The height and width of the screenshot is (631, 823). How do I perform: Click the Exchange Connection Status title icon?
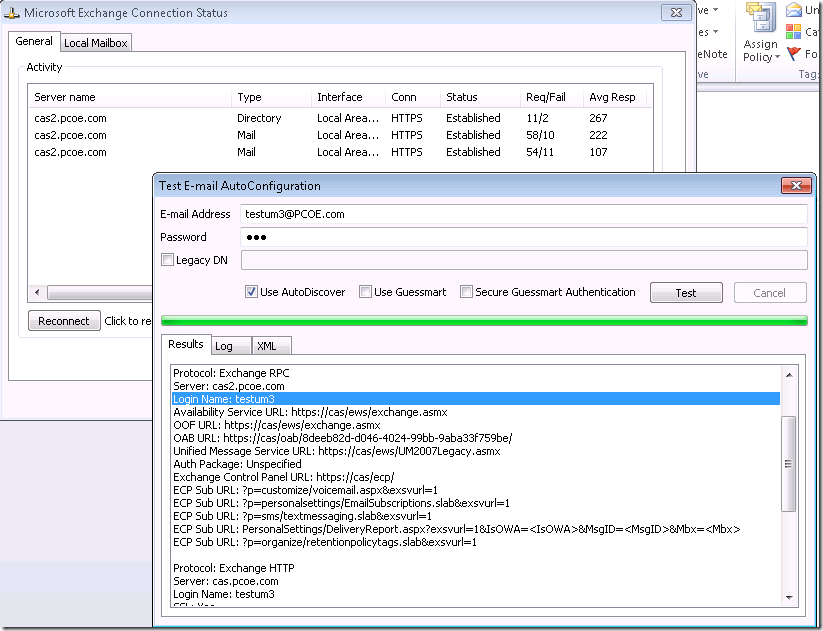pos(12,13)
